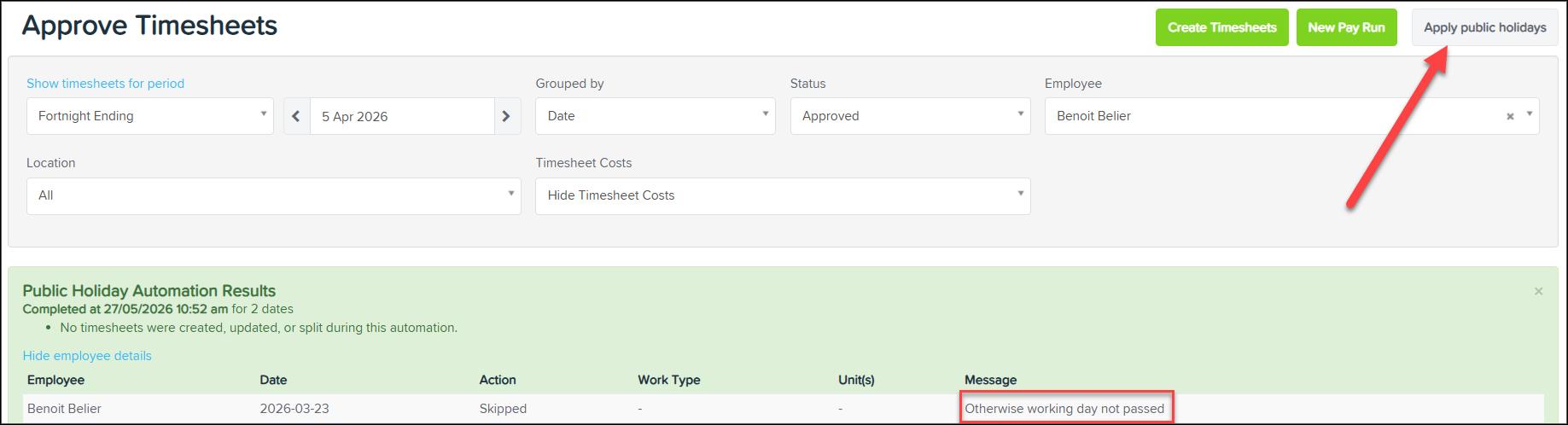Open the Grouped by Date dropdown
The height and width of the screenshot is (425, 1568).
[656, 116]
